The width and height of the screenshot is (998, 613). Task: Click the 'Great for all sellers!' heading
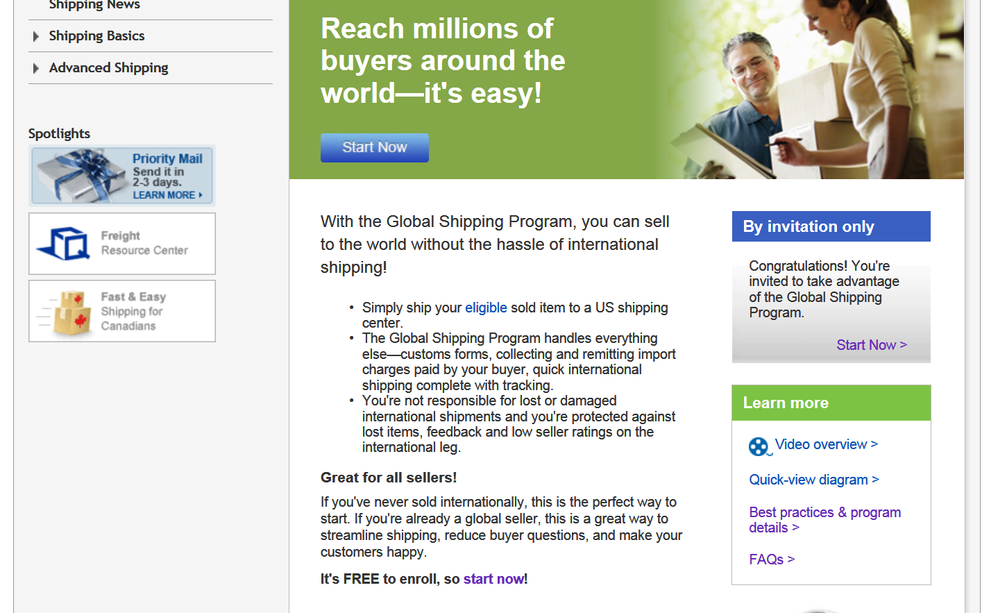pyautogui.click(x=388, y=478)
